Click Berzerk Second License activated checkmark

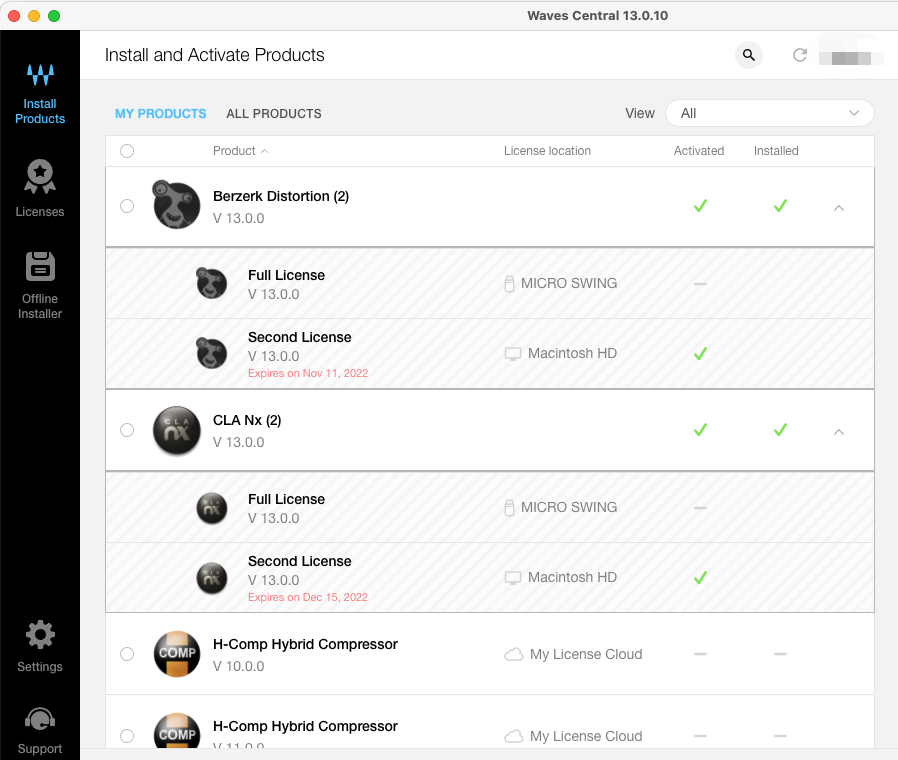tap(700, 353)
